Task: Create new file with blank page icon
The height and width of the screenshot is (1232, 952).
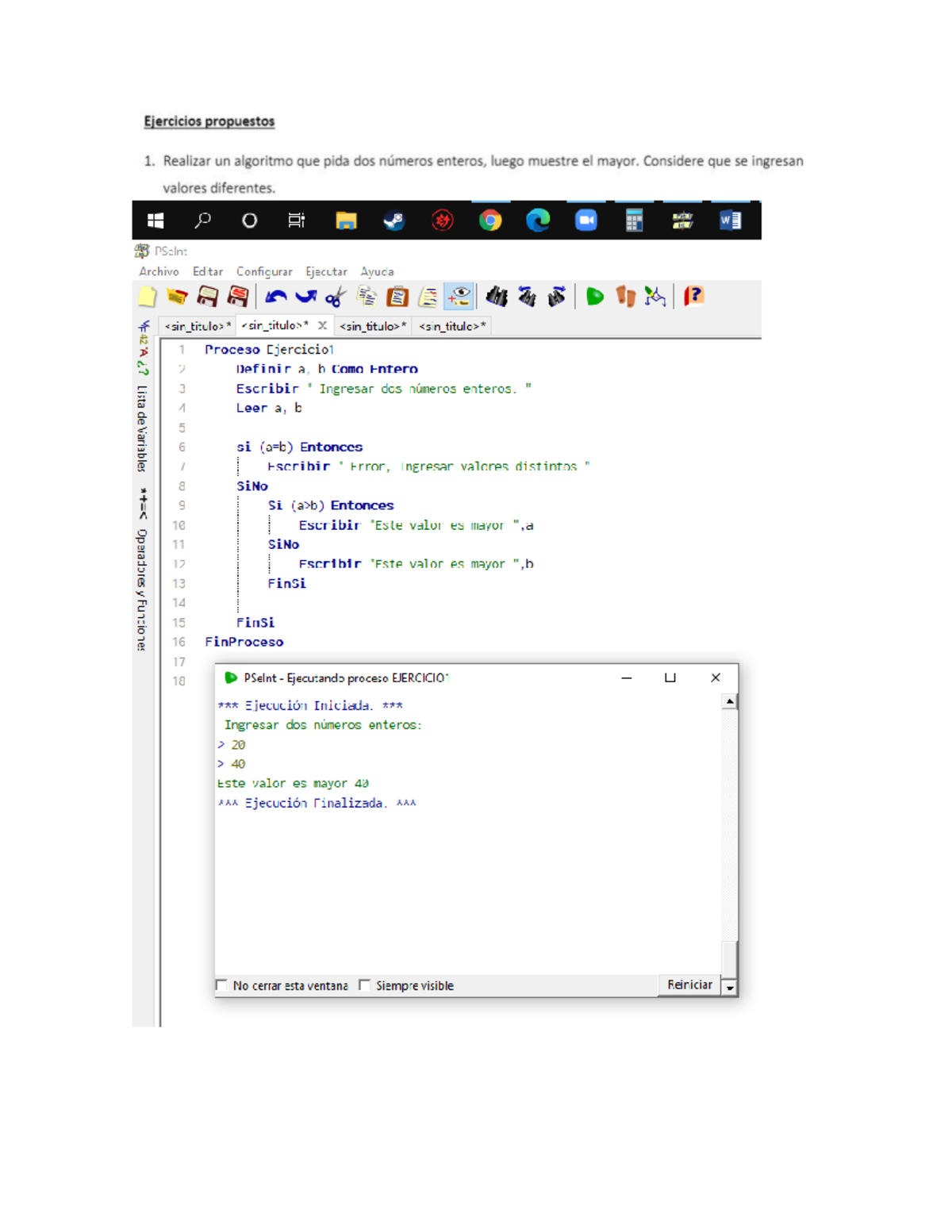Action: click(x=148, y=297)
